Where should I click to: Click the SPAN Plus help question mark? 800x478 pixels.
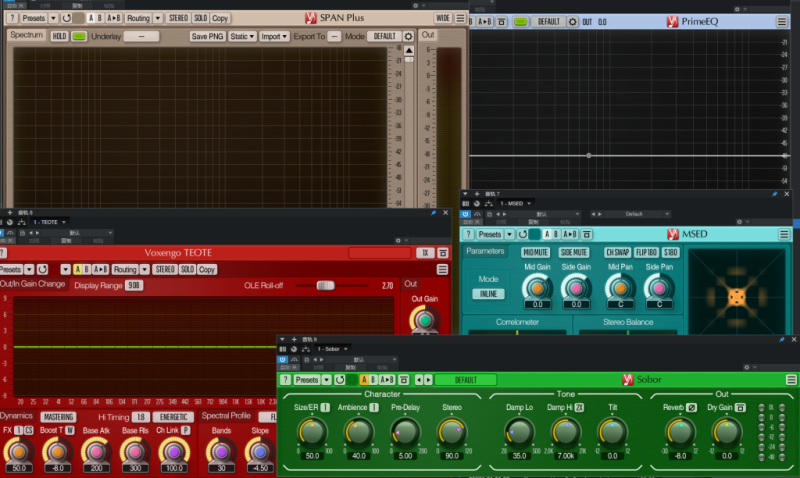pyautogui.click(x=11, y=18)
